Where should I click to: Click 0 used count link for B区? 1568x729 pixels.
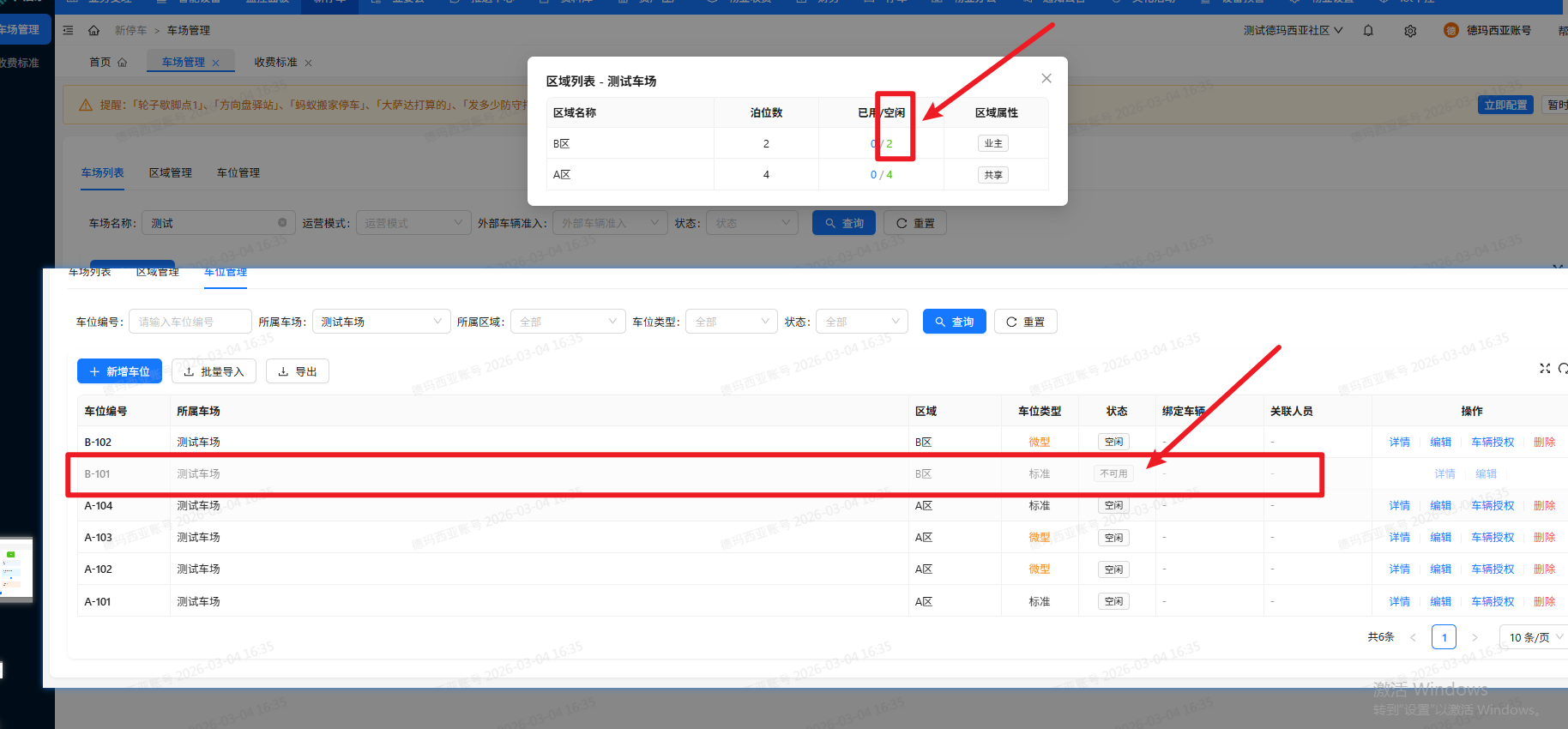click(x=873, y=143)
